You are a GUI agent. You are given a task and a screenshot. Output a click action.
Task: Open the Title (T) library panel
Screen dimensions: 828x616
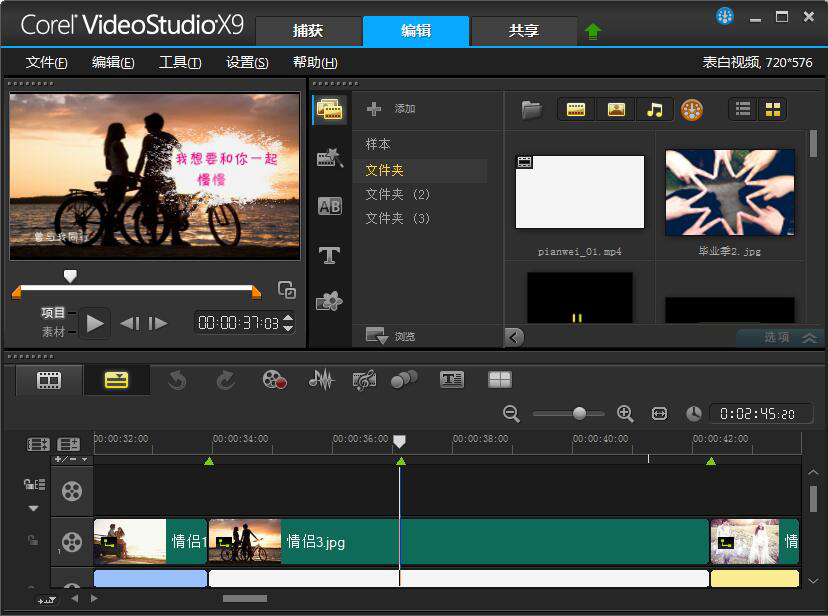(x=329, y=256)
